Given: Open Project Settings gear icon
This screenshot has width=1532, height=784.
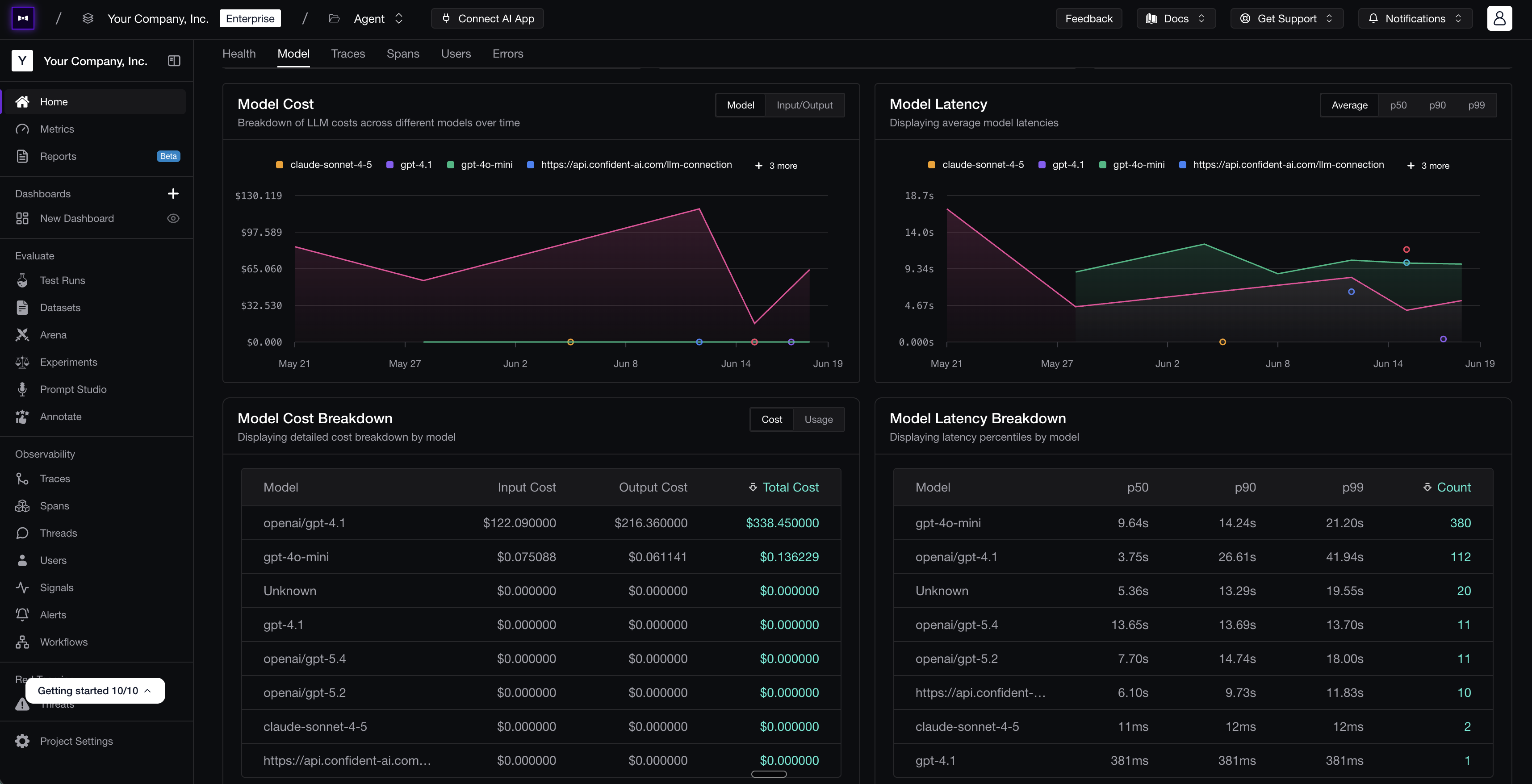Looking at the screenshot, I should 22,741.
